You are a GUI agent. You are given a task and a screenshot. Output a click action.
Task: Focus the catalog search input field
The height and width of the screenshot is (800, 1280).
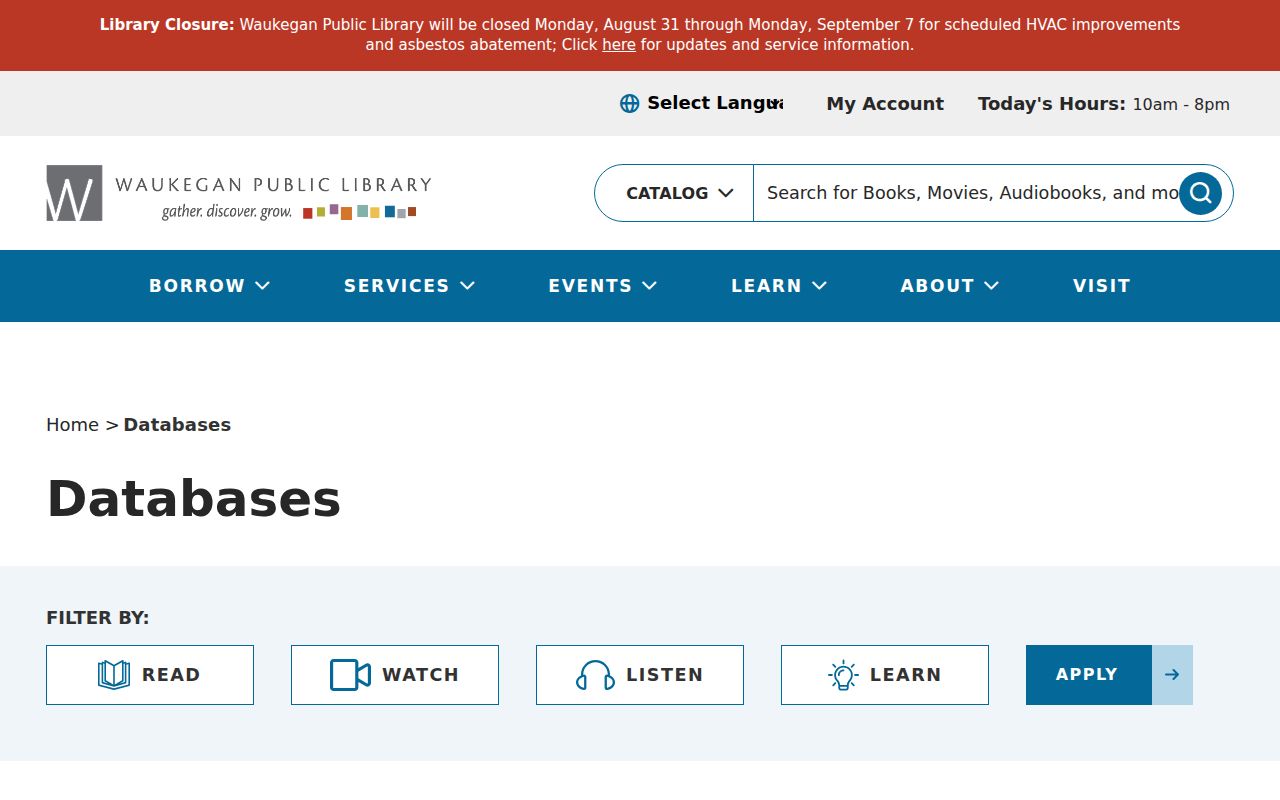966,193
